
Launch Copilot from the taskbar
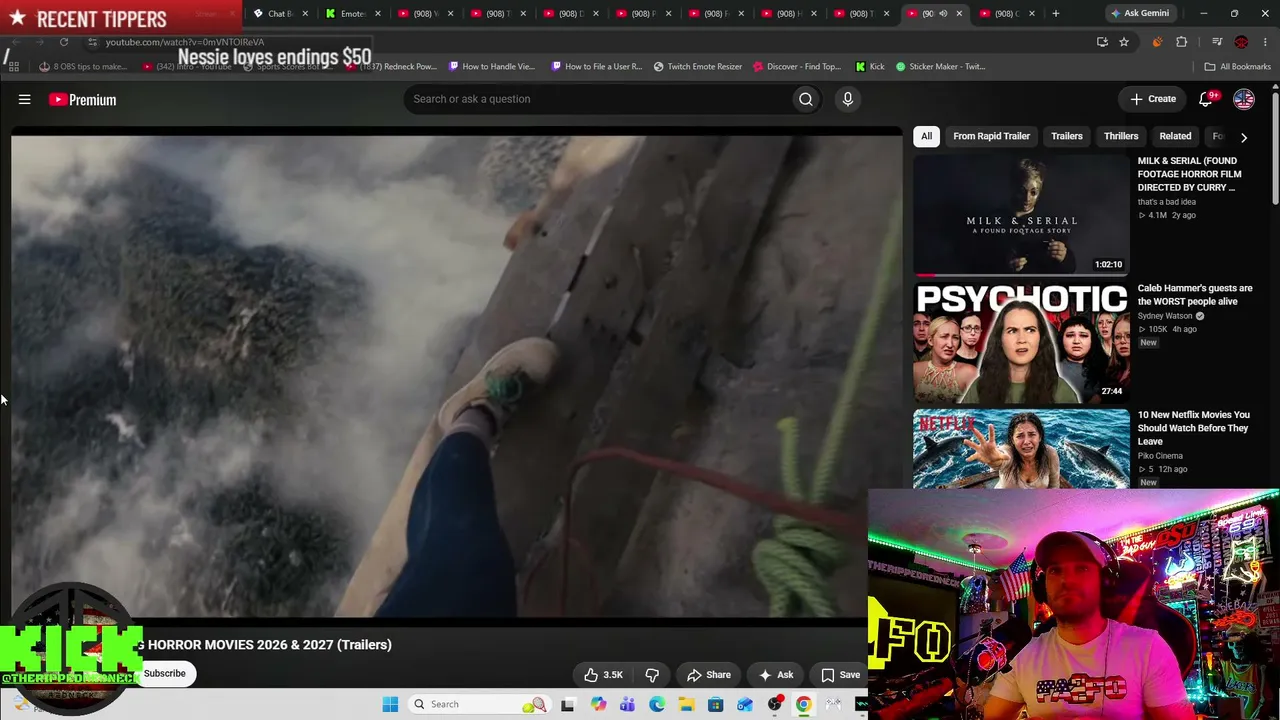(598, 704)
